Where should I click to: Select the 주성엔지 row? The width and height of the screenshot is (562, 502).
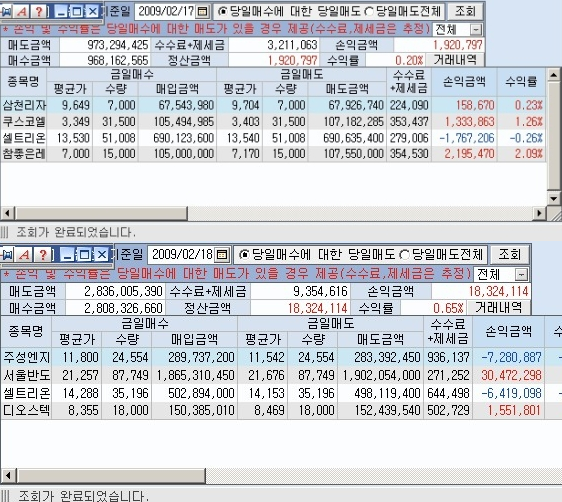click(x=281, y=357)
